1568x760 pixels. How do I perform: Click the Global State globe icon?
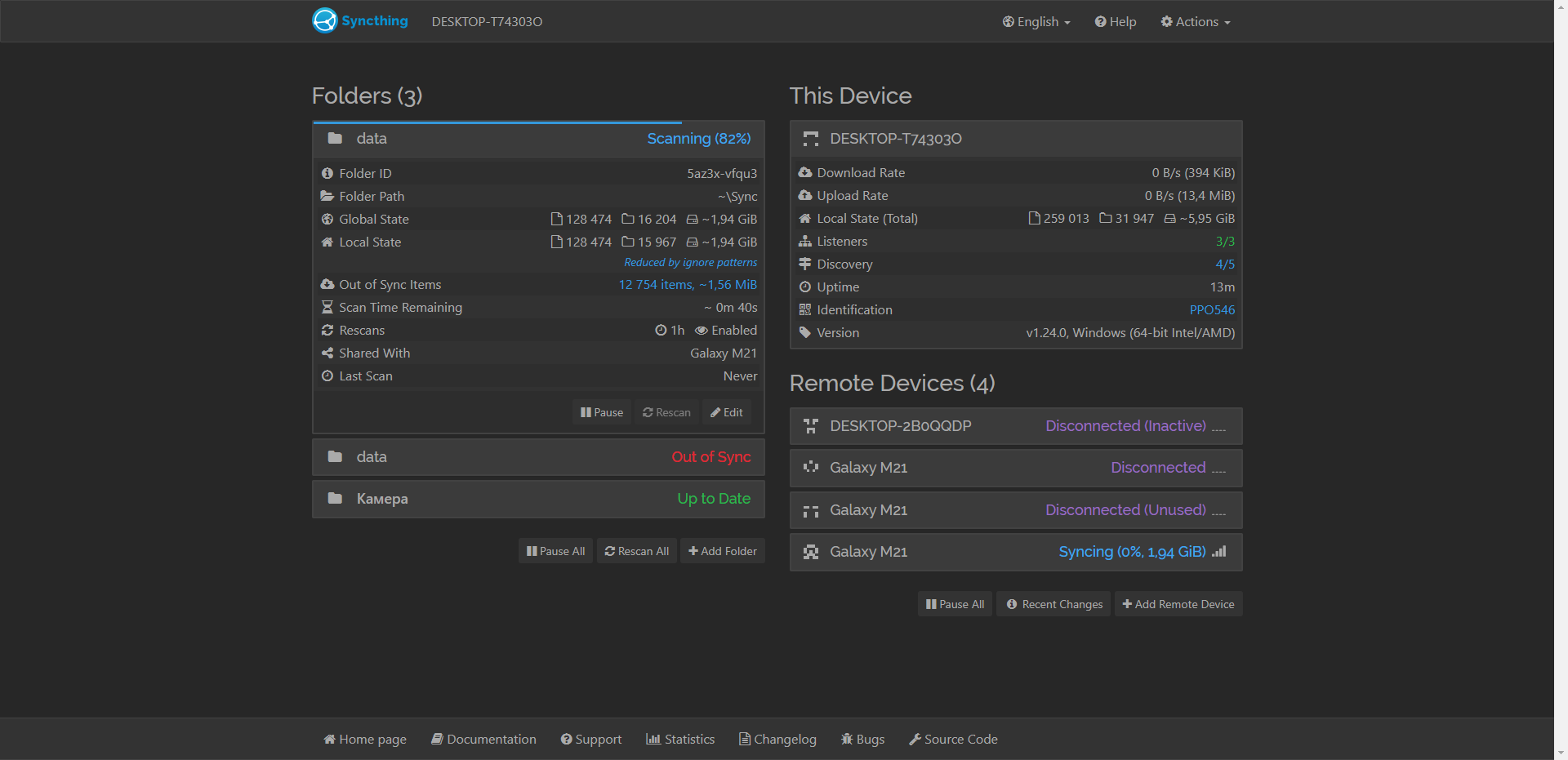coord(327,220)
